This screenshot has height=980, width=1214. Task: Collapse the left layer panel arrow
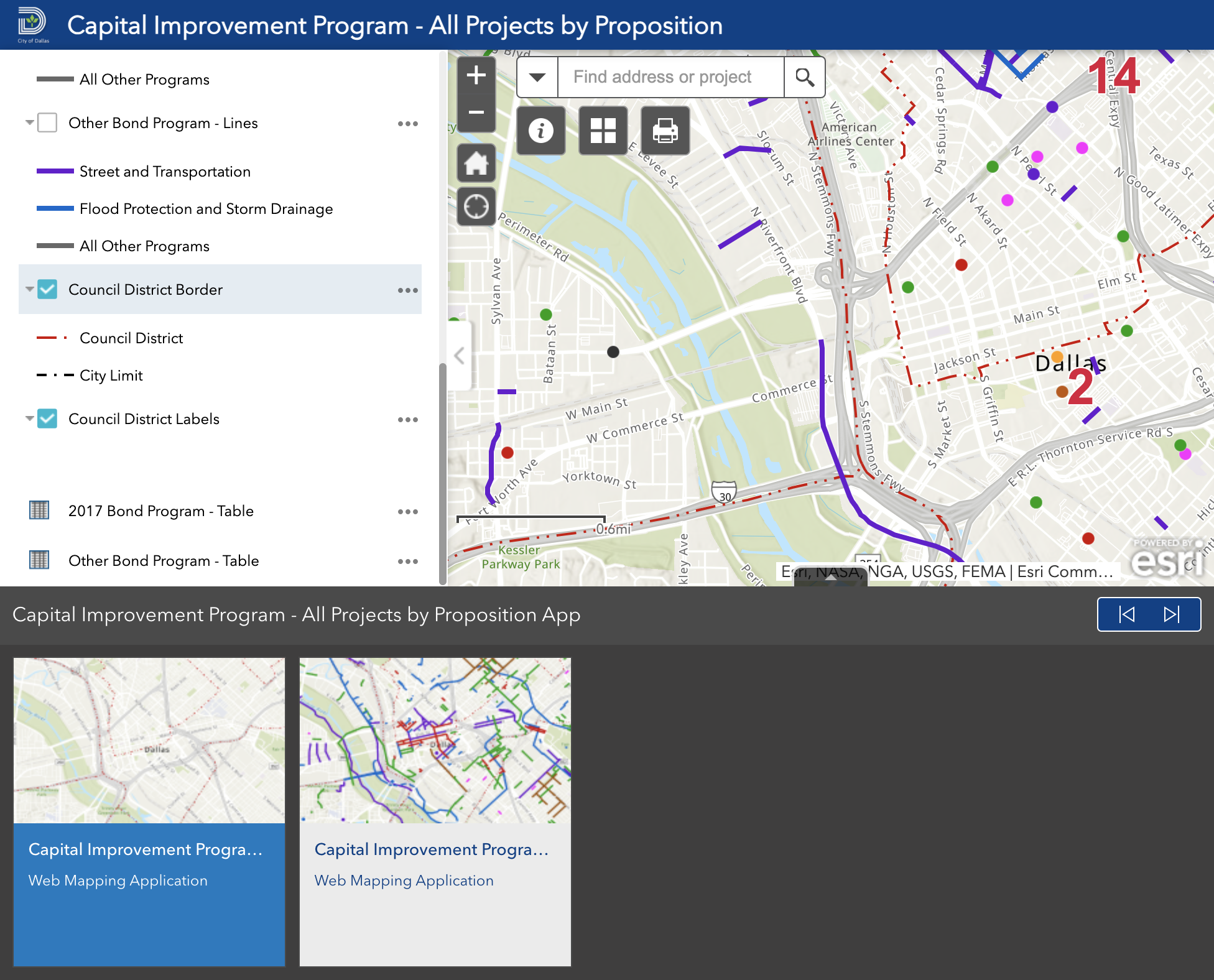[x=460, y=356]
